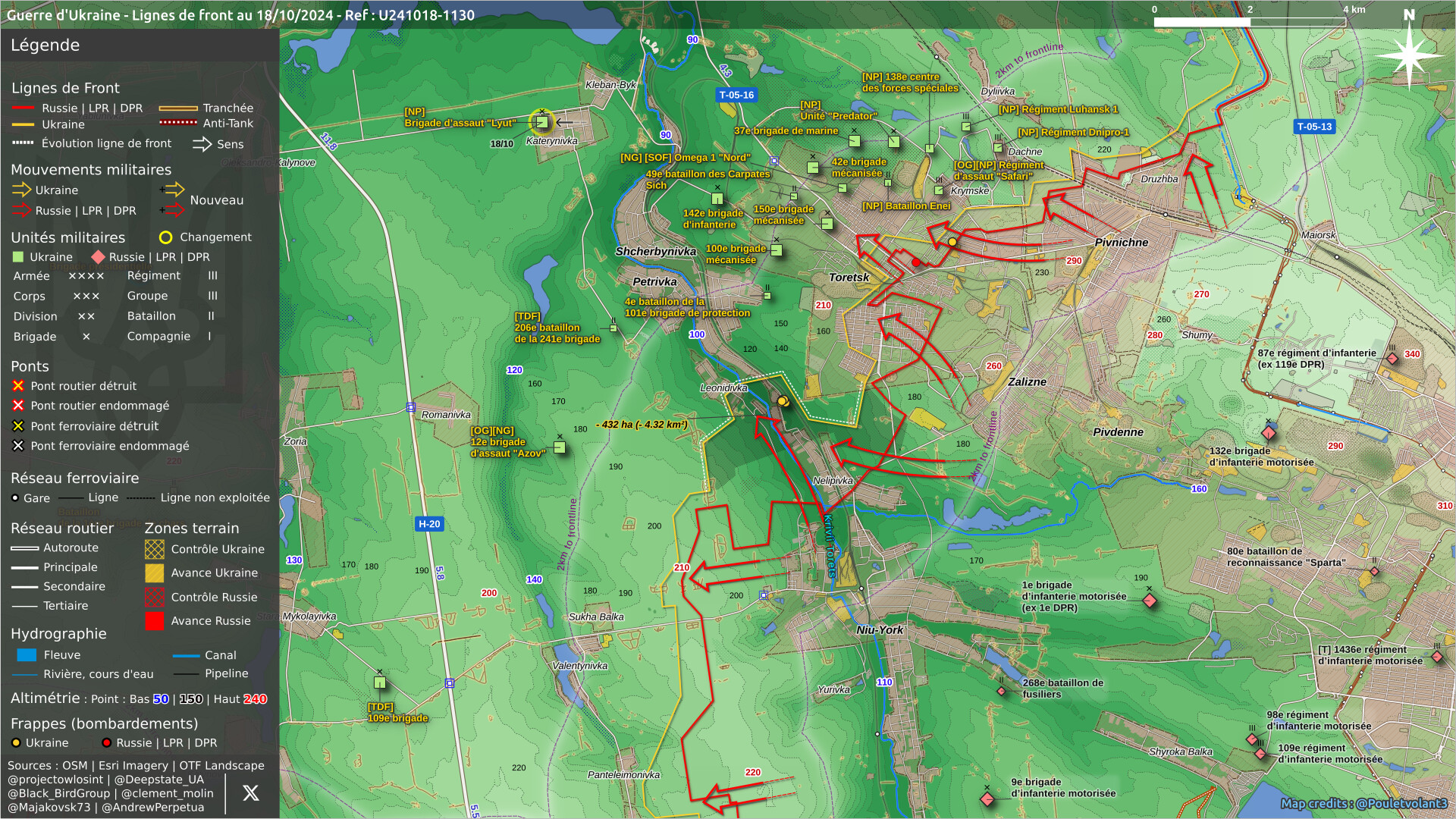Click the 87e régiment d'infanterie diamond marker
This screenshot has width=1456, height=819.
point(1392,359)
